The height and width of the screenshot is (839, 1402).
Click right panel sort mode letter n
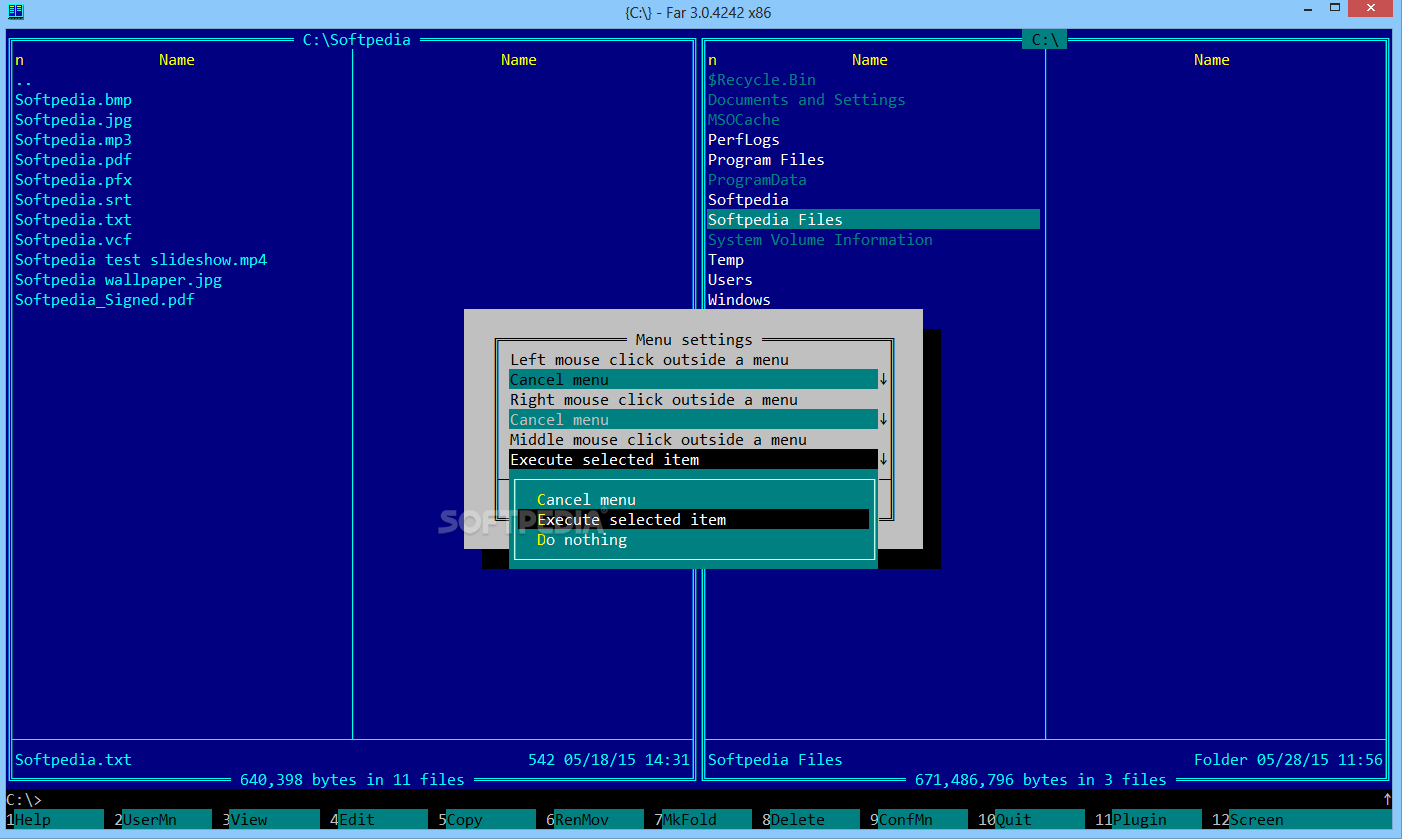point(712,60)
